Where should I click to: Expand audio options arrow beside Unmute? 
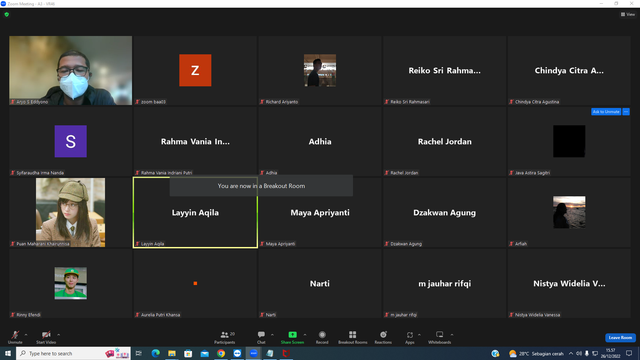(x=26, y=335)
